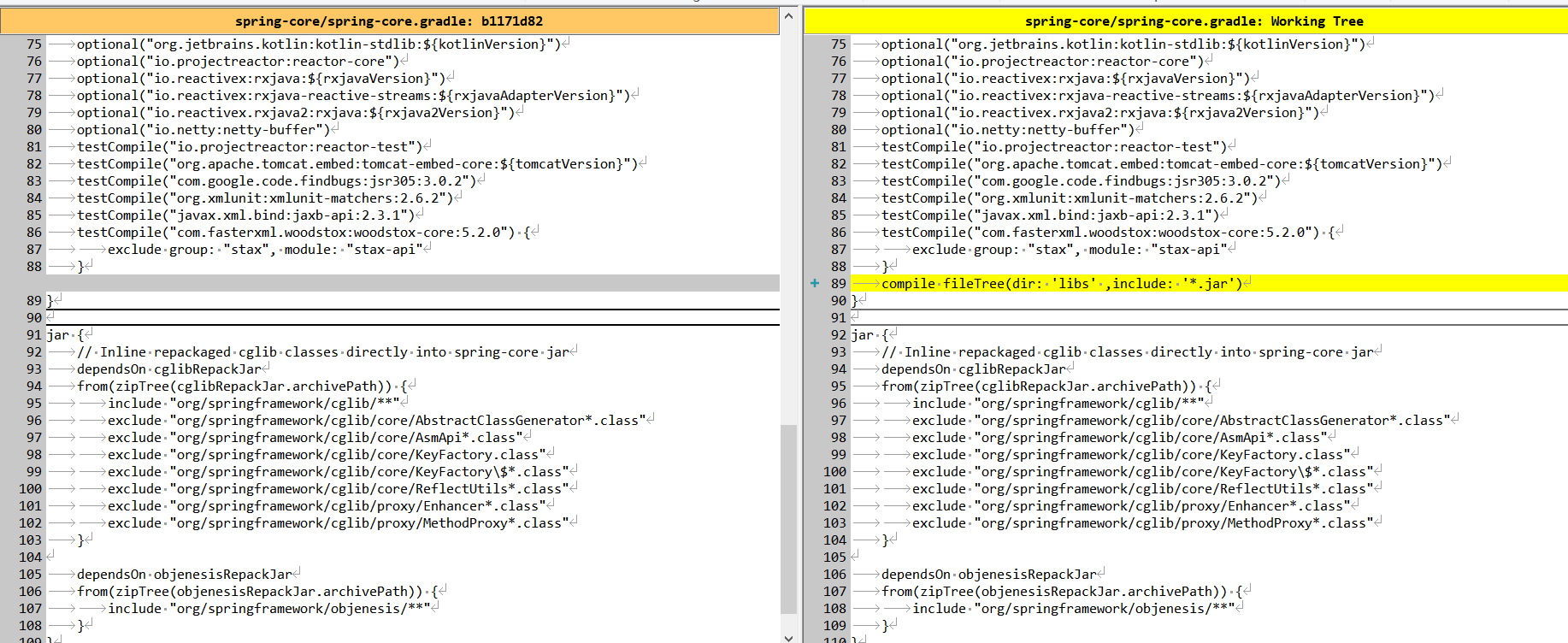Click left line 87 exclude stax-api

[x=265, y=250]
